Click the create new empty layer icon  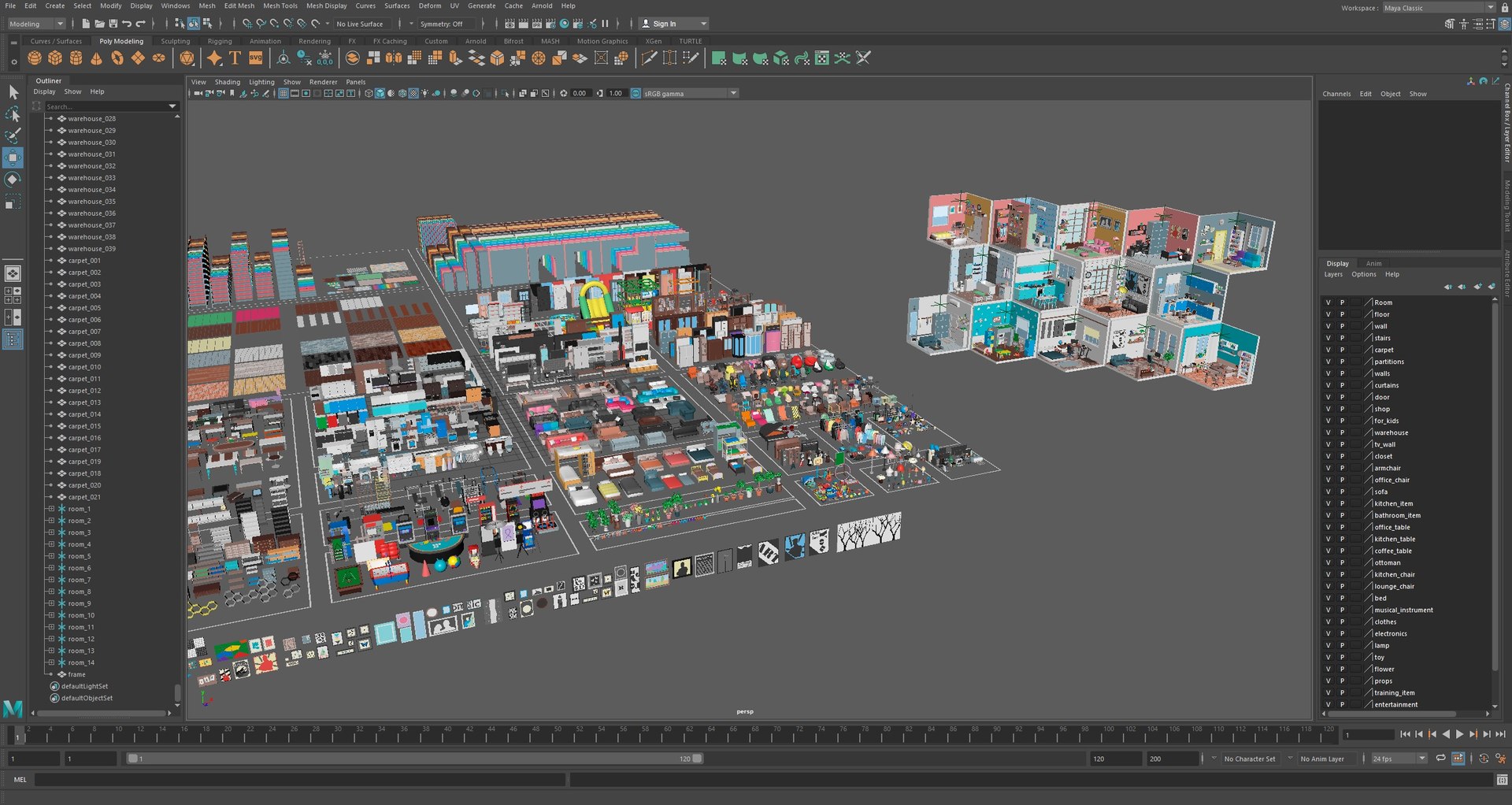coord(1477,287)
